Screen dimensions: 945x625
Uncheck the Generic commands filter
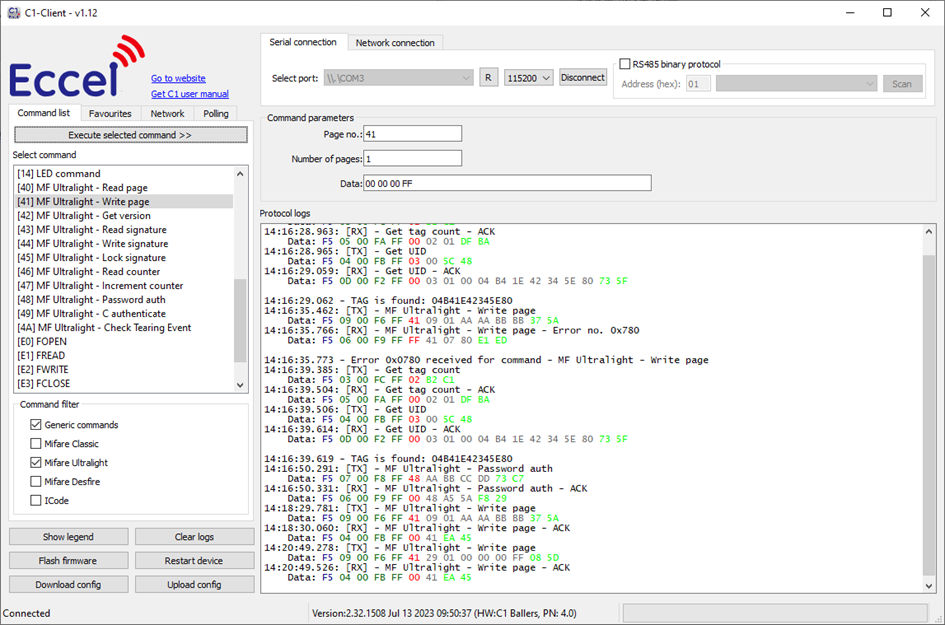[x=36, y=425]
